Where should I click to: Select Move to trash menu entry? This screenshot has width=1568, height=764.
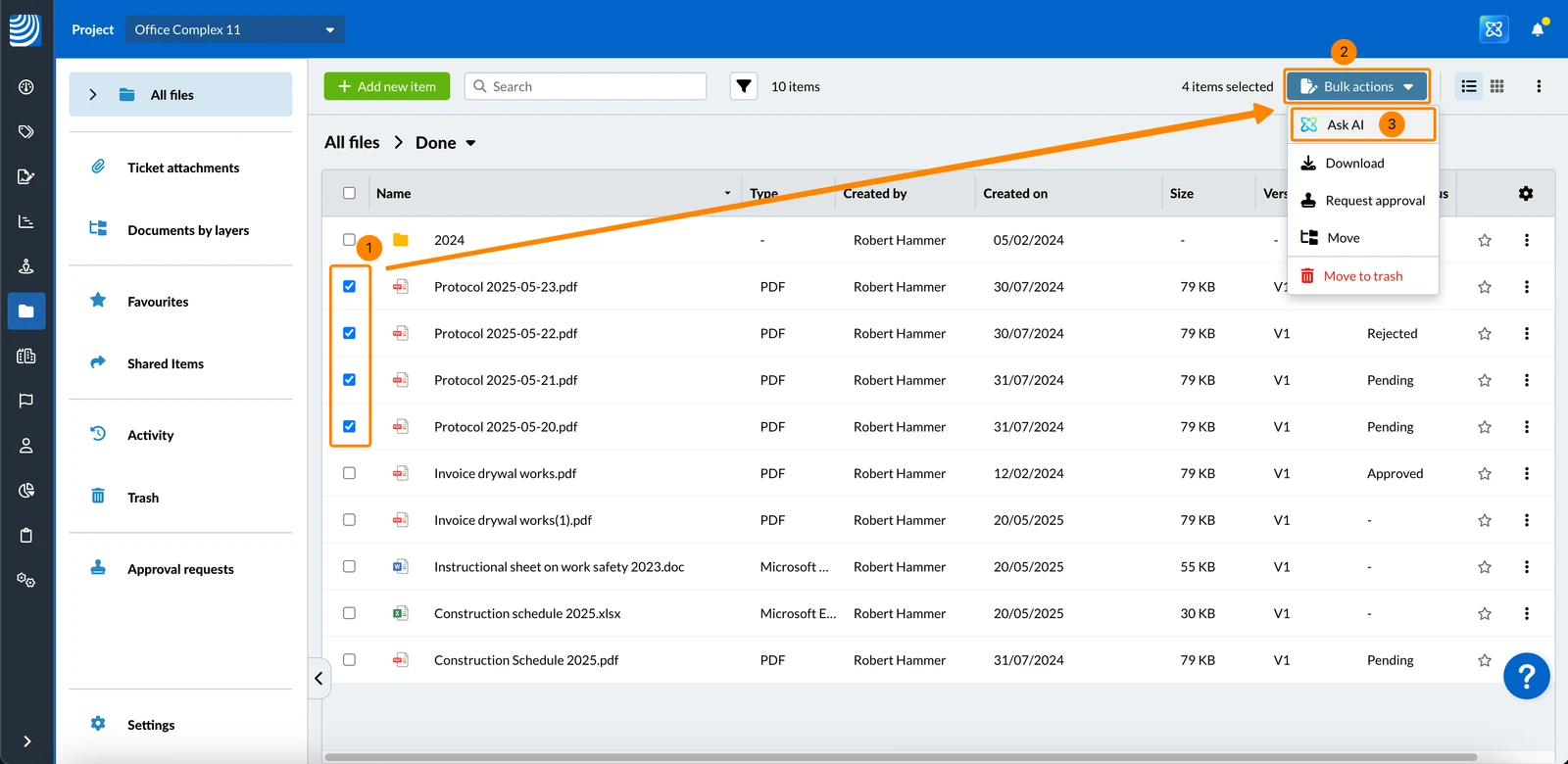pyautogui.click(x=1363, y=276)
